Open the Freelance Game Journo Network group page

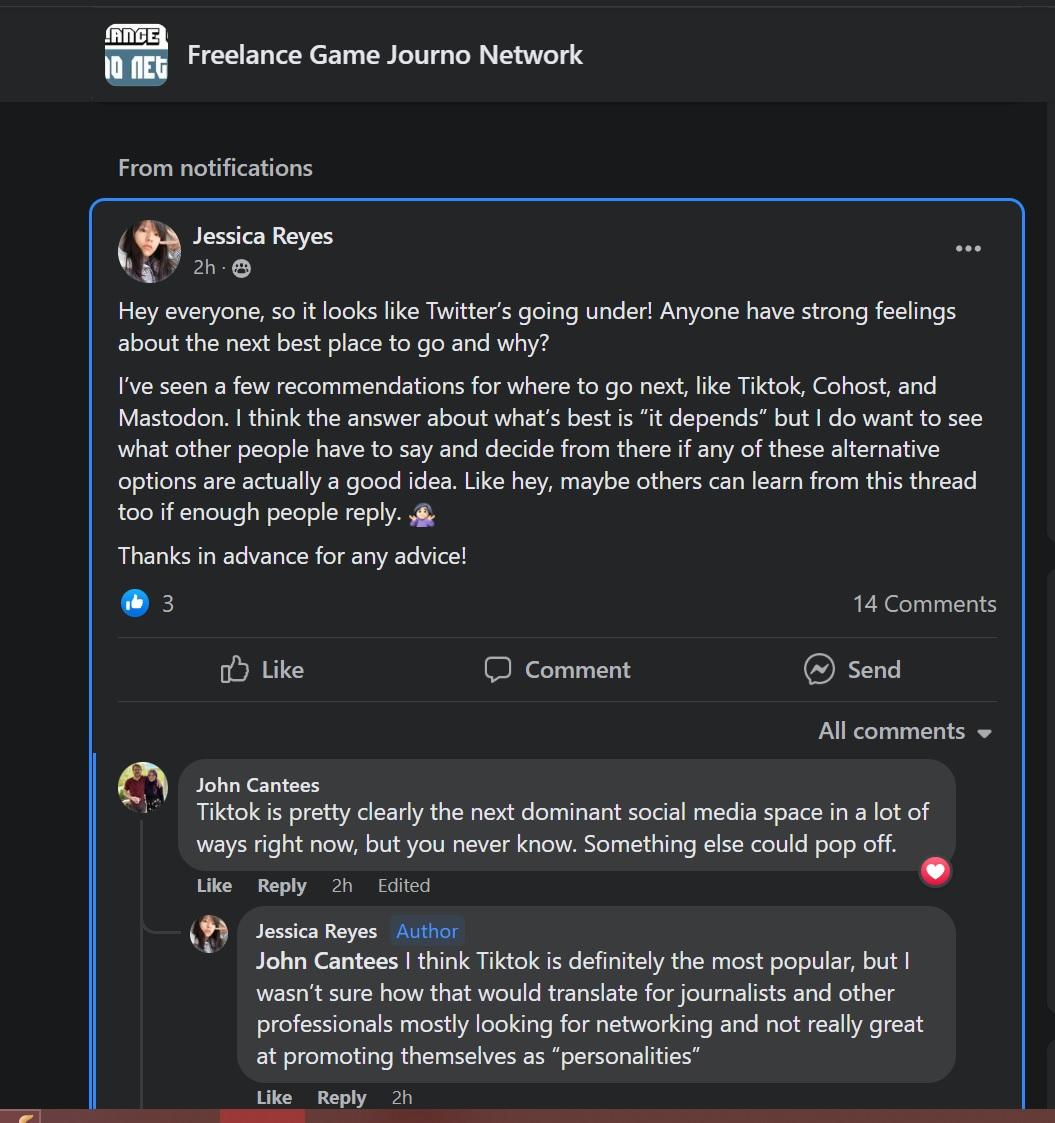tap(385, 55)
